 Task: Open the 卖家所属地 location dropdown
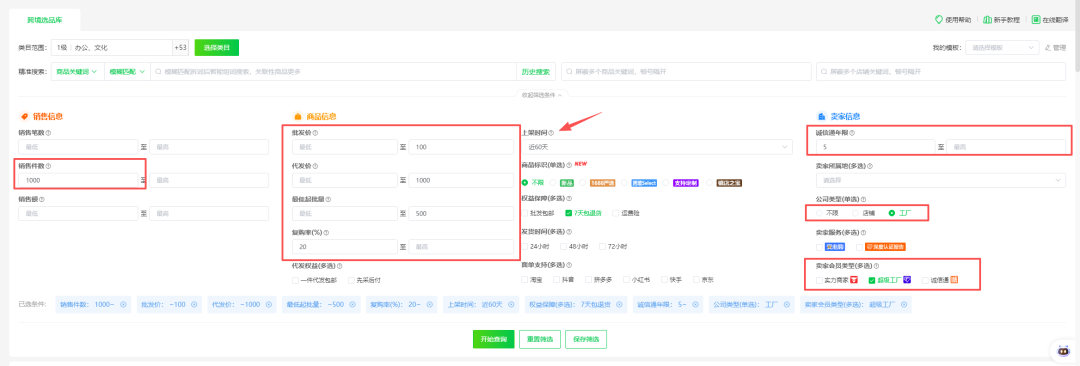coord(940,180)
